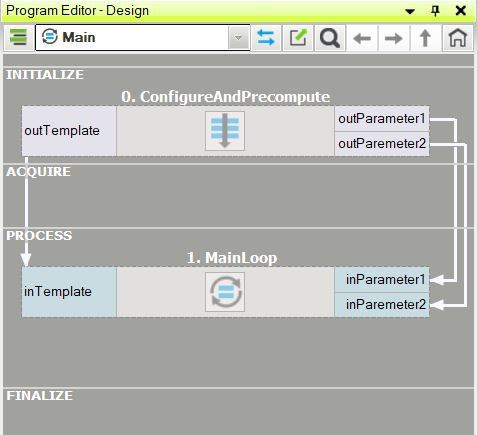
Task: Select the ConfigureAndPrecompute step icon
Action: [225, 131]
